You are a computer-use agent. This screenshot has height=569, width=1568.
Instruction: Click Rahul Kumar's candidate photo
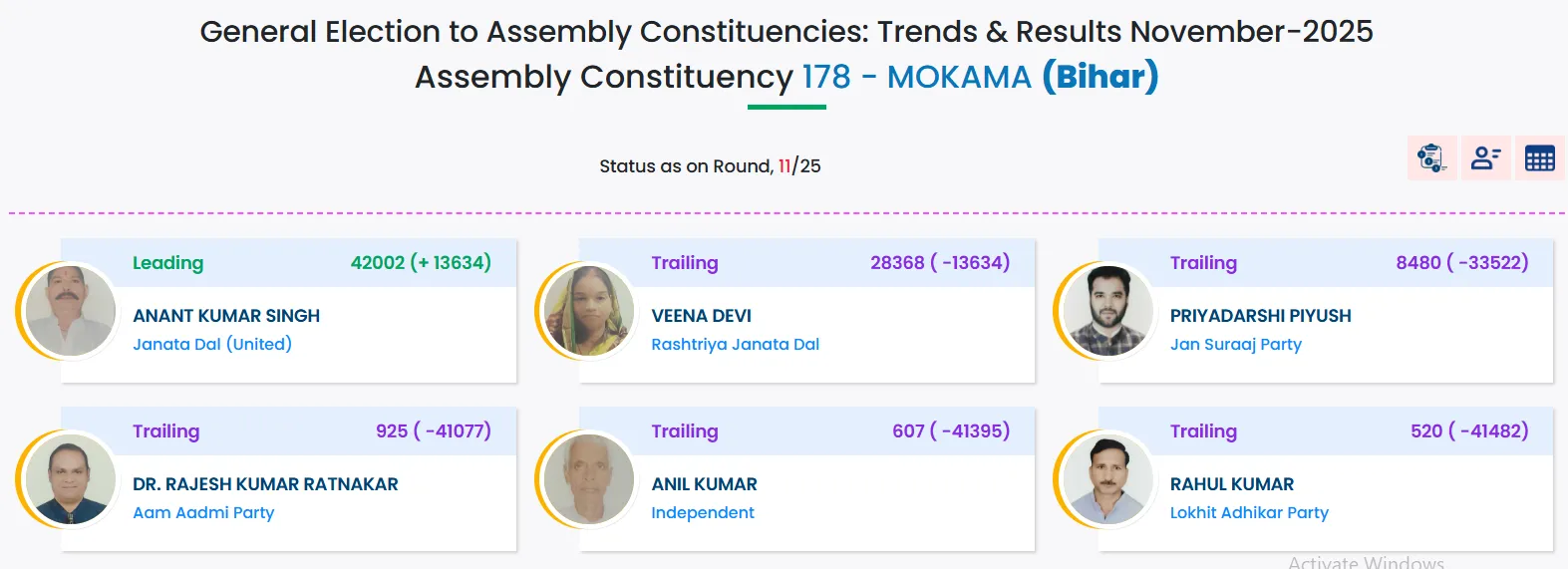point(1107,479)
